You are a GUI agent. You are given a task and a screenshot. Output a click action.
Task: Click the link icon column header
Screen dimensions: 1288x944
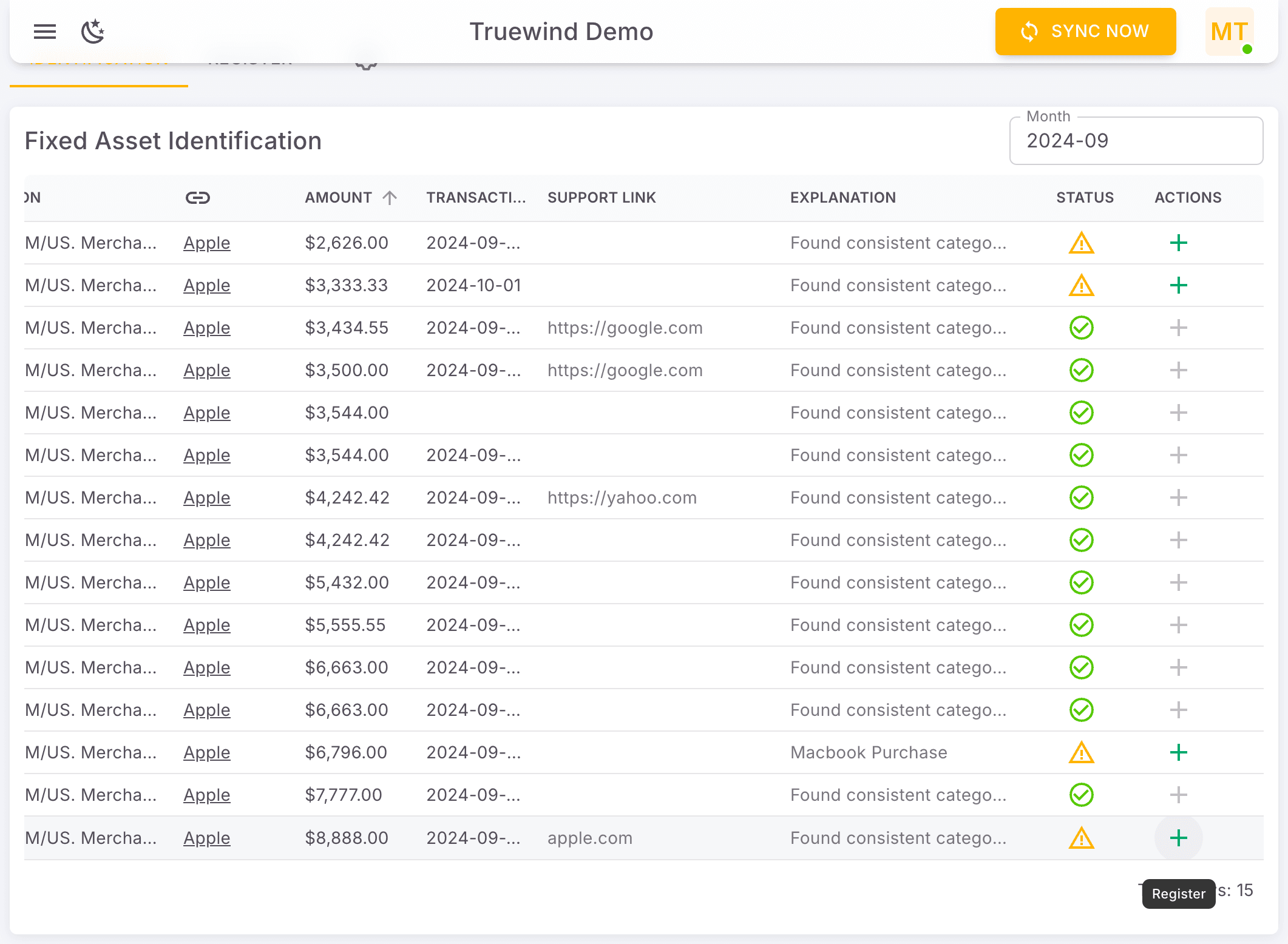click(197, 198)
